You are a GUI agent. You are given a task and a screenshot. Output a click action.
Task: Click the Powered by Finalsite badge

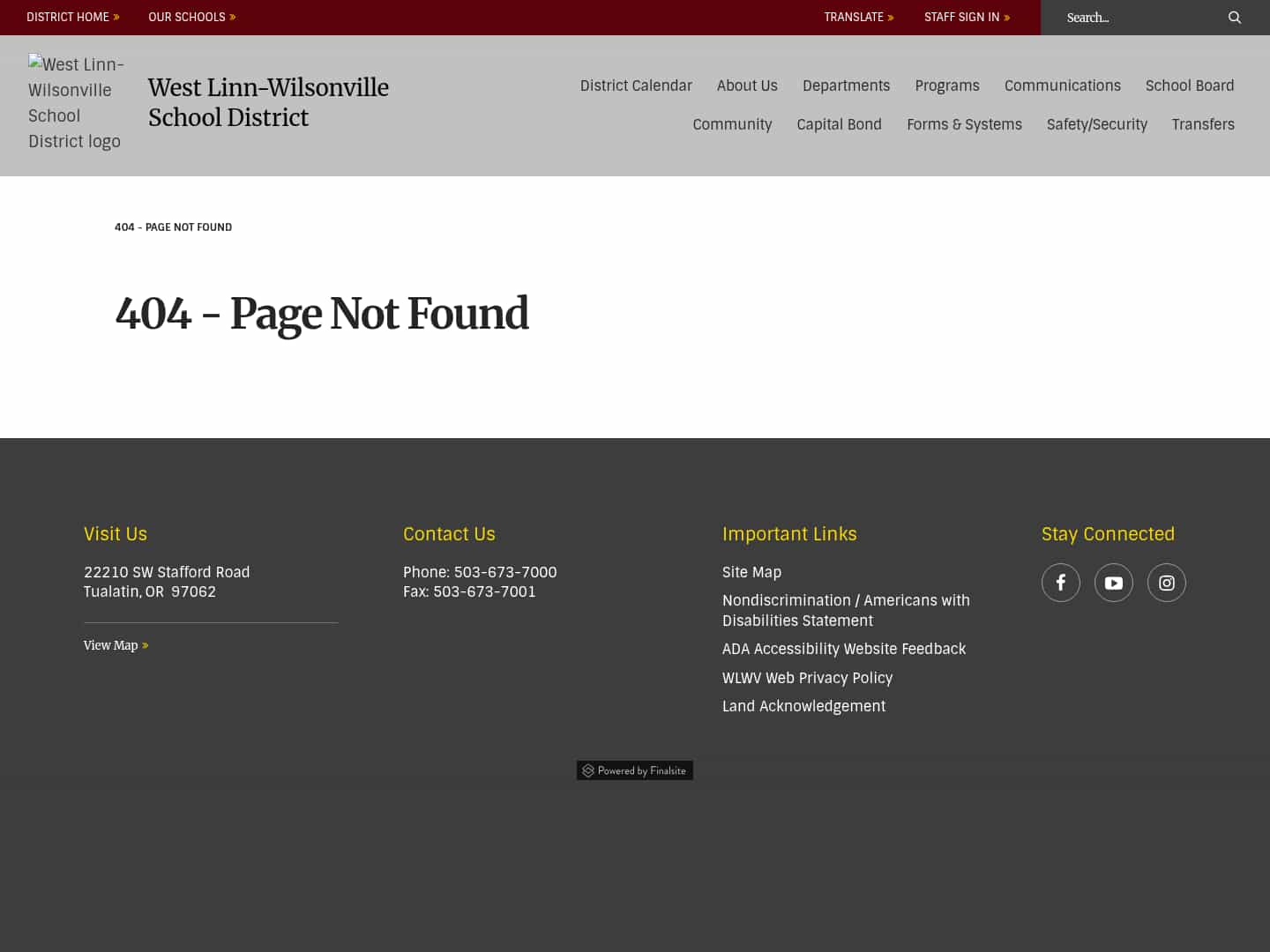click(634, 770)
